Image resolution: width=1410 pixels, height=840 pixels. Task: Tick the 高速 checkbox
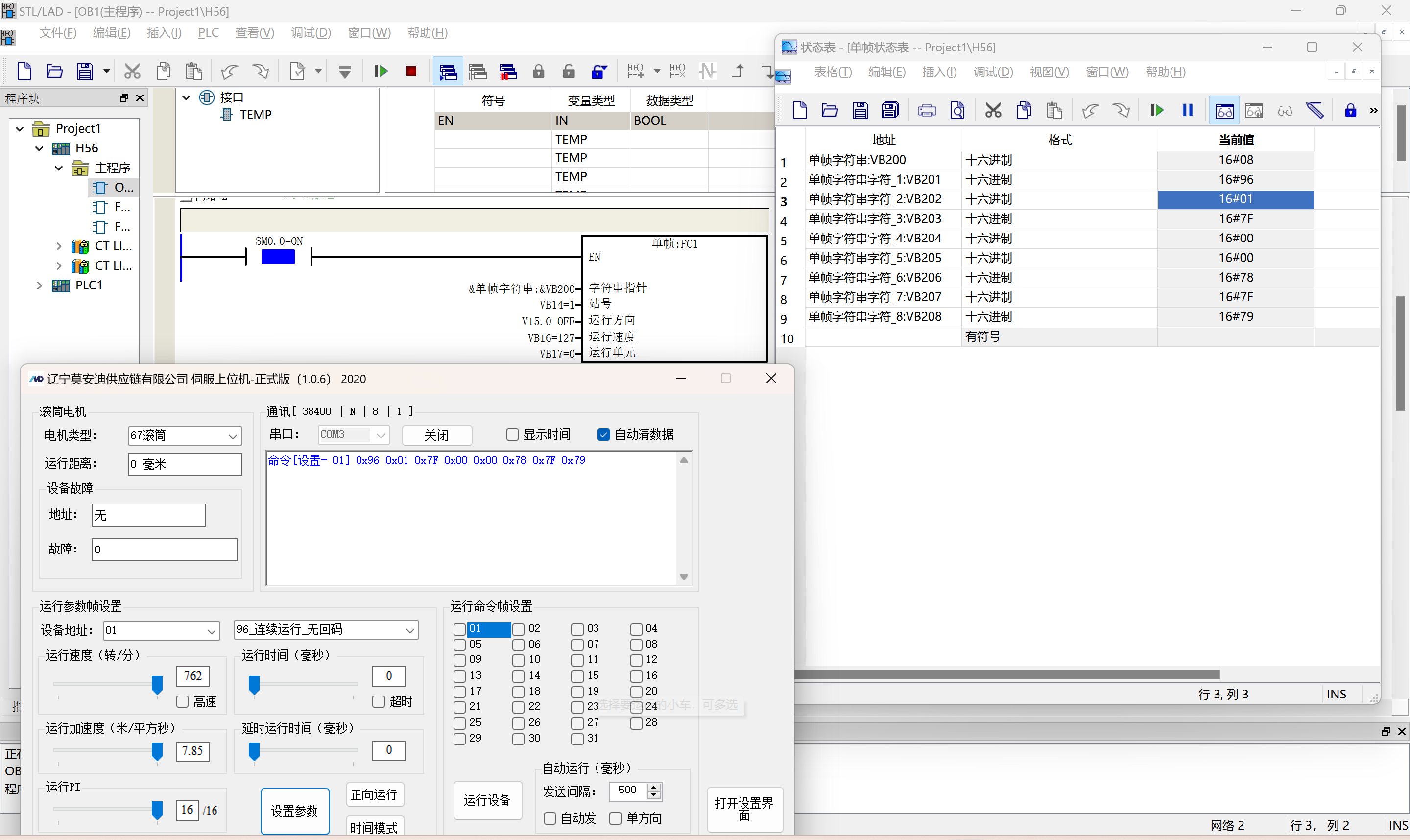(182, 702)
